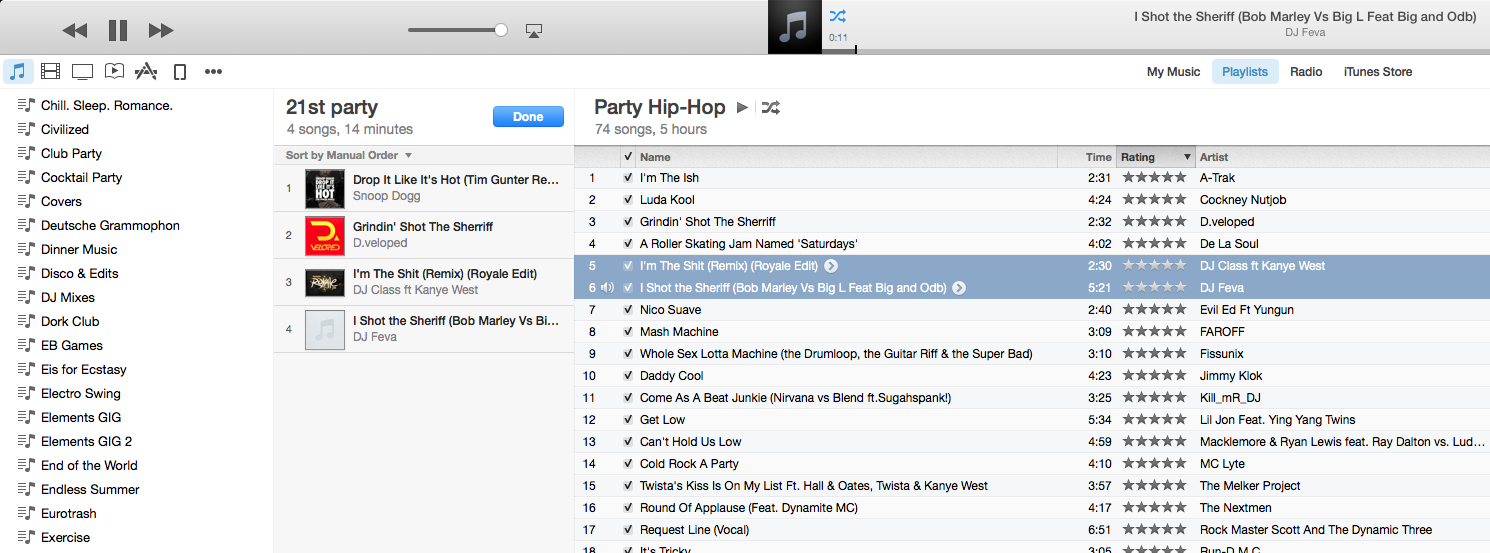Open the arrow menu for I'm The Shit (Remix)
The height and width of the screenshot is (553, 1490).
click(x=831, y=266)
